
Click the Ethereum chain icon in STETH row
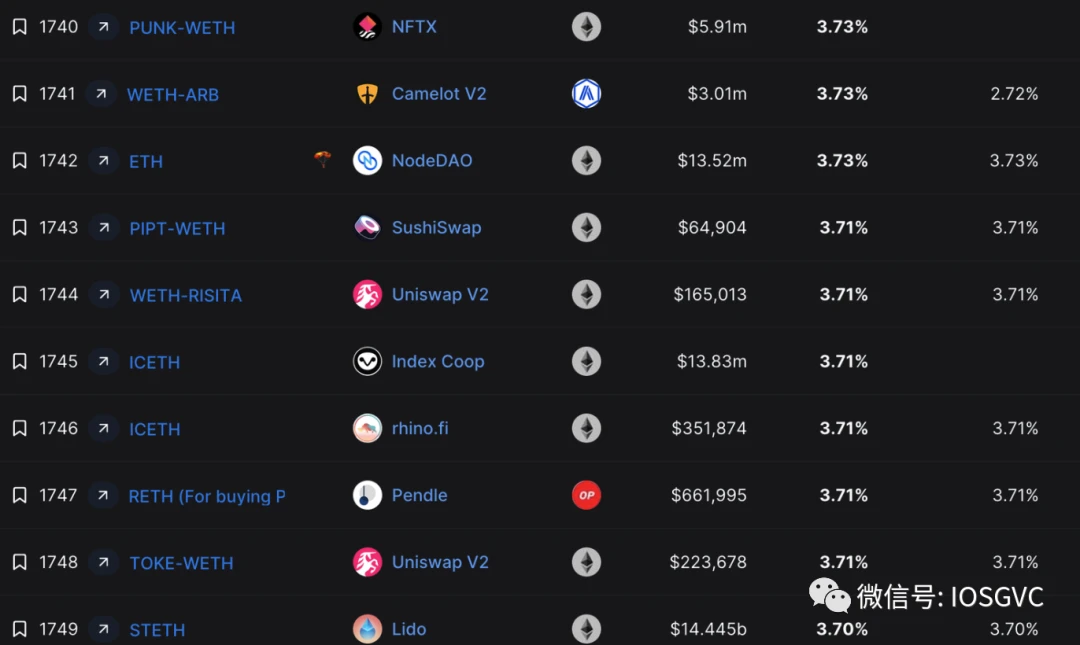tap(586, 629)
